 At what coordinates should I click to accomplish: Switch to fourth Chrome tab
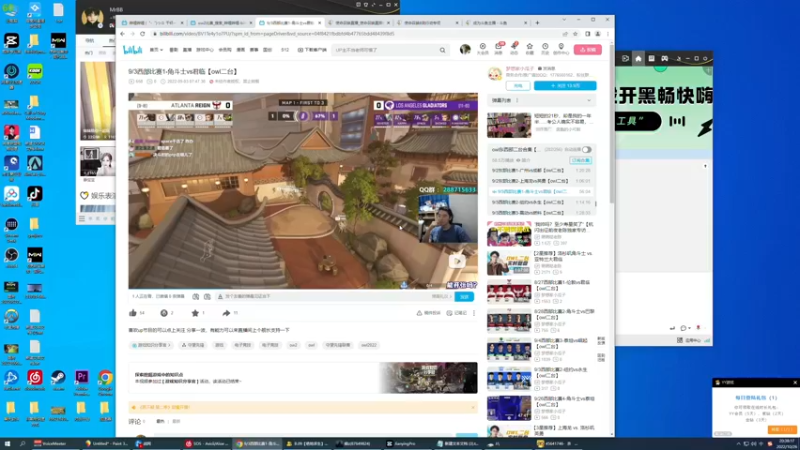coord(359,23)
